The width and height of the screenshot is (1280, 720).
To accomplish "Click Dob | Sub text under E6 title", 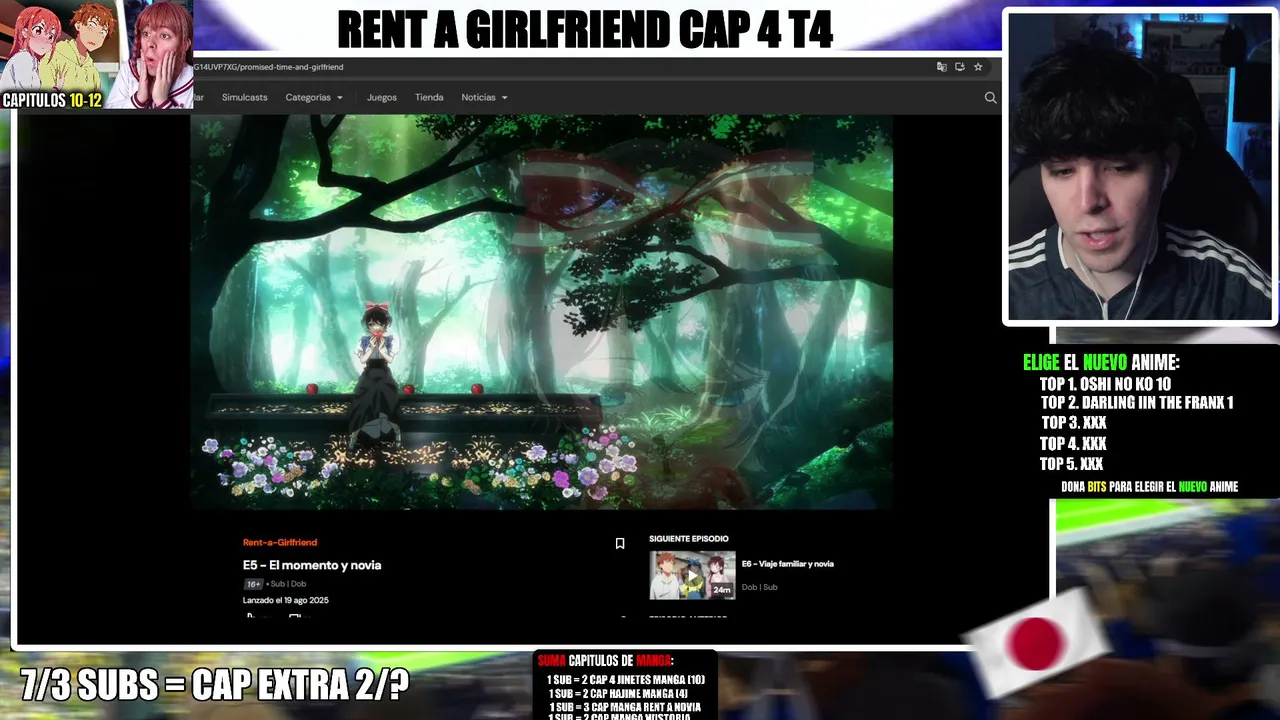I will 759,587.
